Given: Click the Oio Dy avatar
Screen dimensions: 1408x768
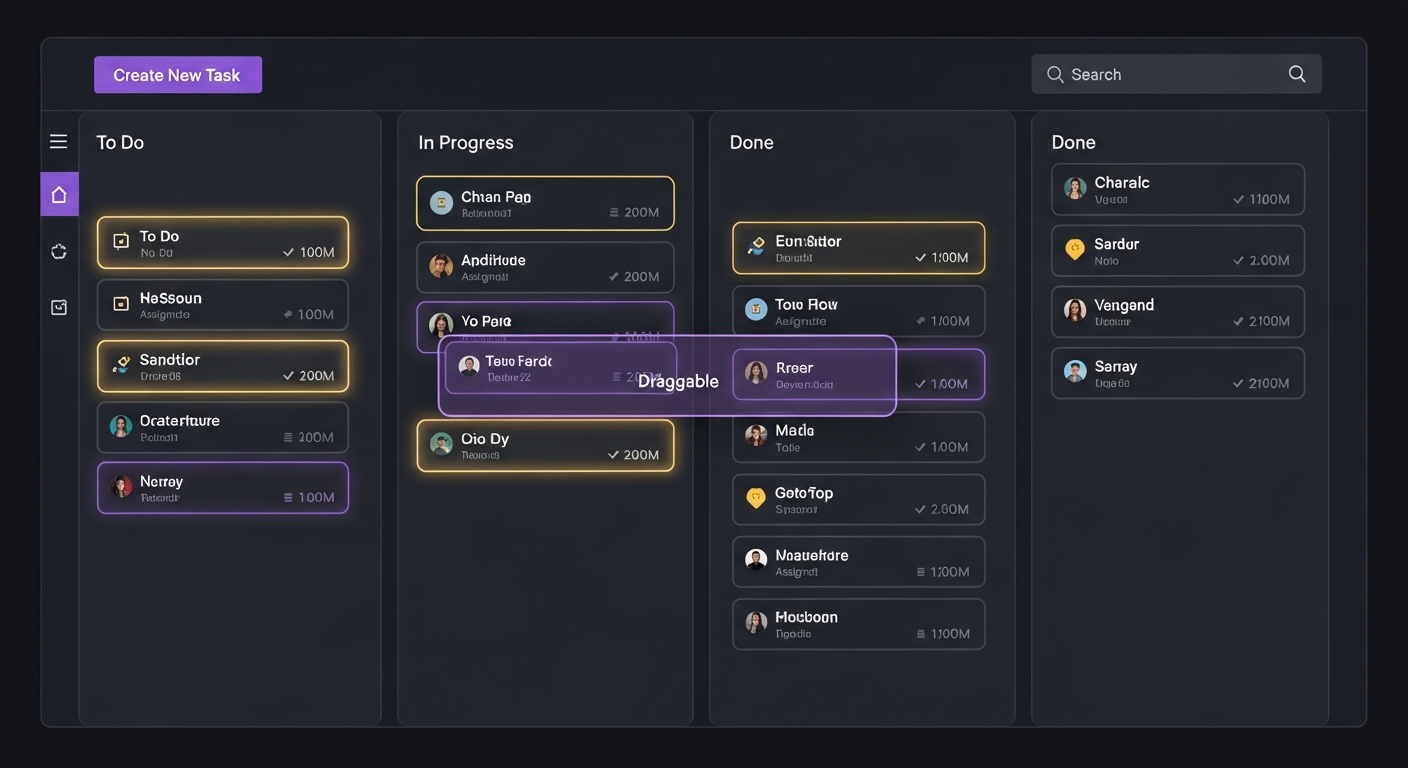Looking at the screenshot, I should click(441, 444).
